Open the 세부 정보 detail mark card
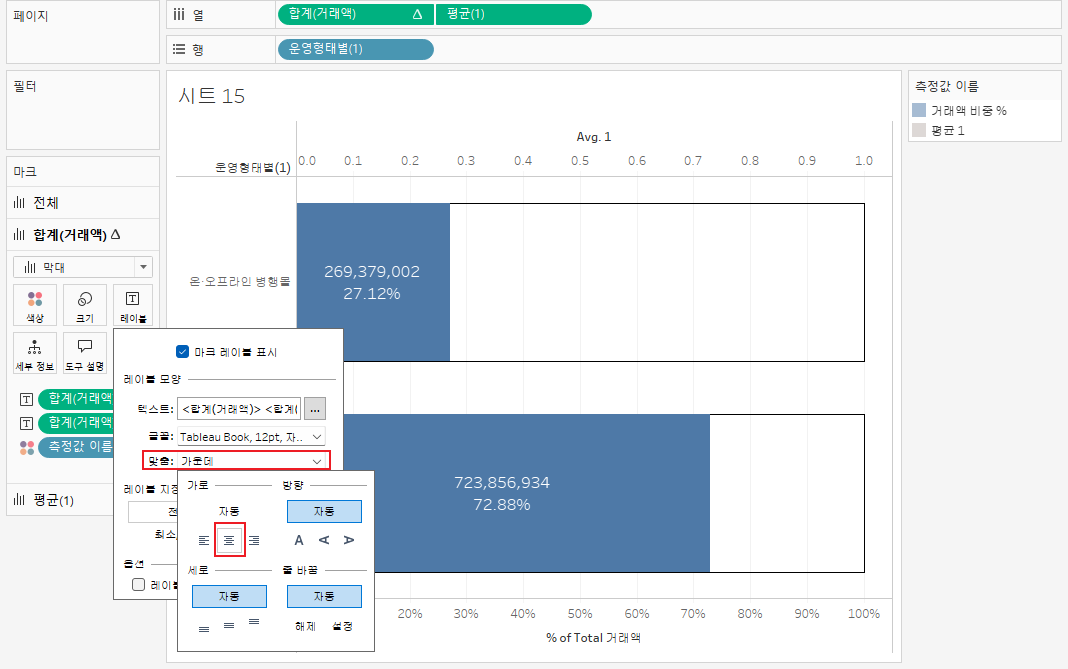Image resolution: width=1068 pixels, height=669 pixels. click(x=35, y=353)
